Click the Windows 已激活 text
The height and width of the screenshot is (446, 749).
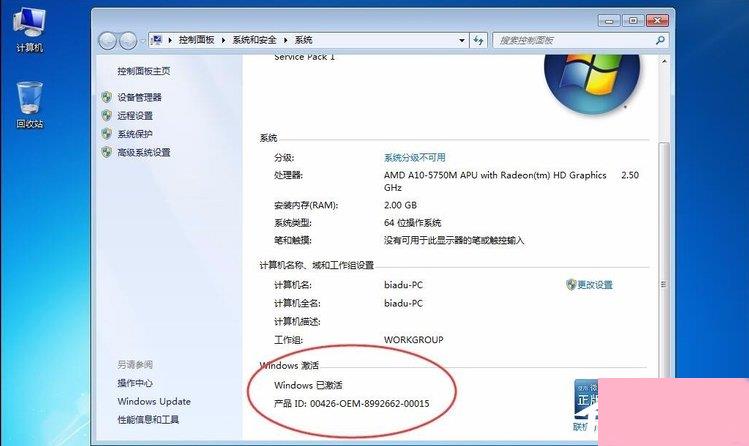tap(308, 385)
